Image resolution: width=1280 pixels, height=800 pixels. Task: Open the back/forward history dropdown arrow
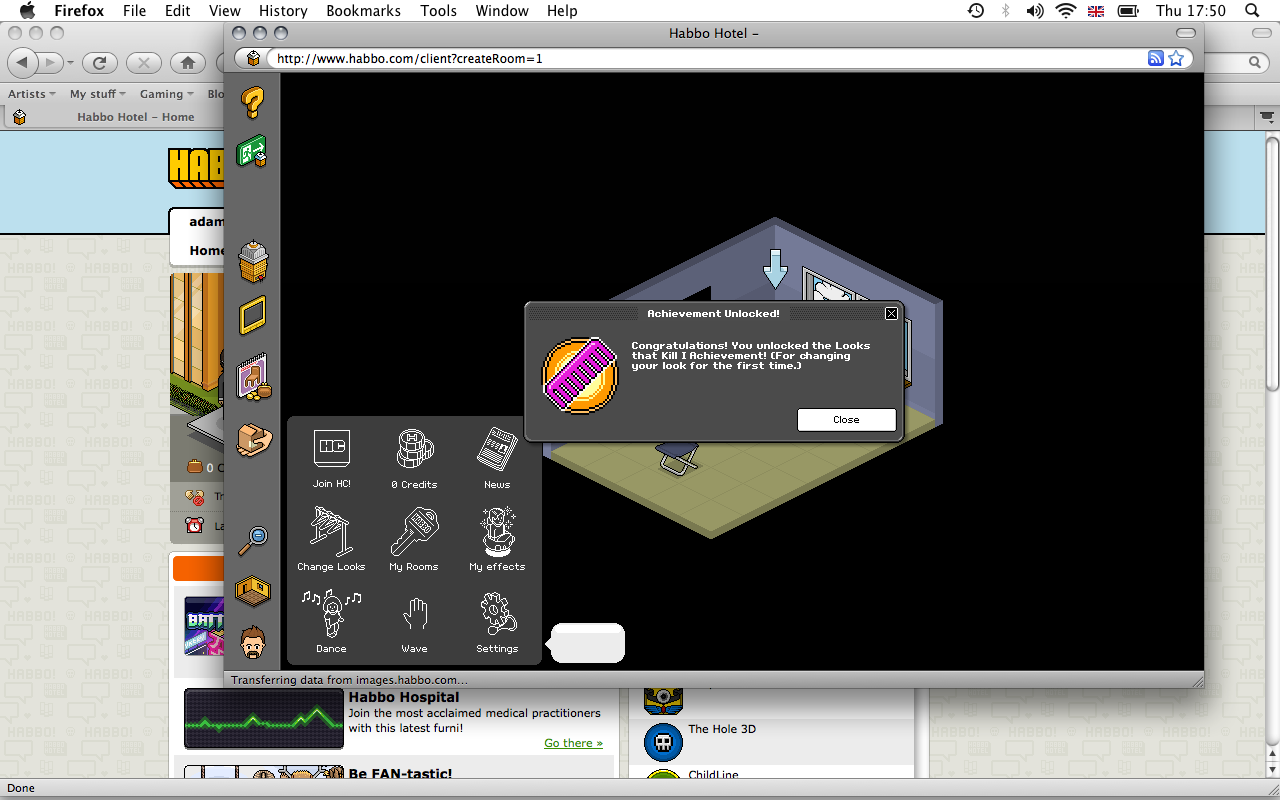pyautogui.click(x=71, y=63)
